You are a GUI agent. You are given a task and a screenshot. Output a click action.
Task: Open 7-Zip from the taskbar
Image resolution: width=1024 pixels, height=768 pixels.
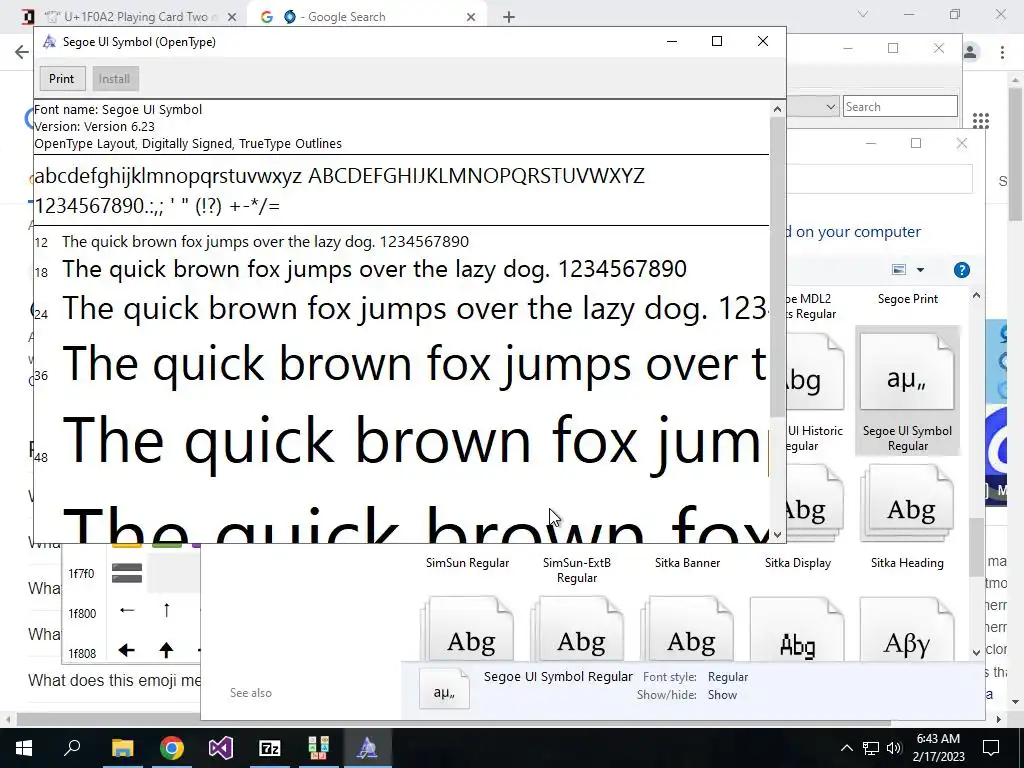point(270,748)
